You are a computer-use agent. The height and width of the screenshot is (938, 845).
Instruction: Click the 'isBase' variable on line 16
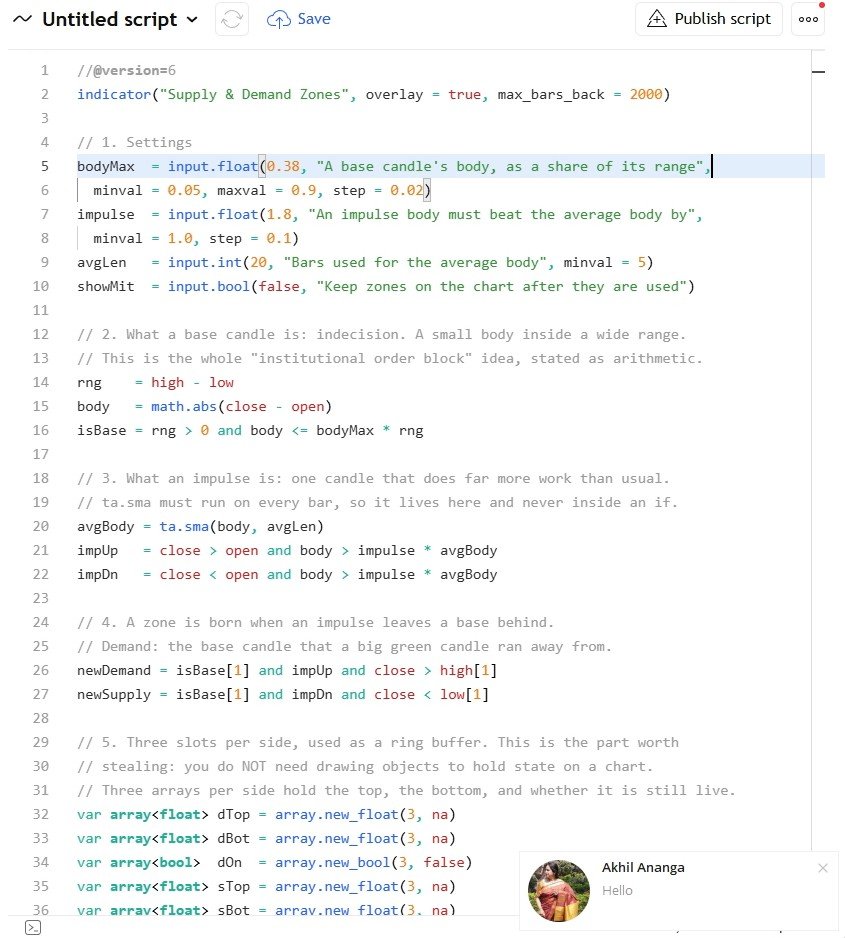click(x=102, y=430)
